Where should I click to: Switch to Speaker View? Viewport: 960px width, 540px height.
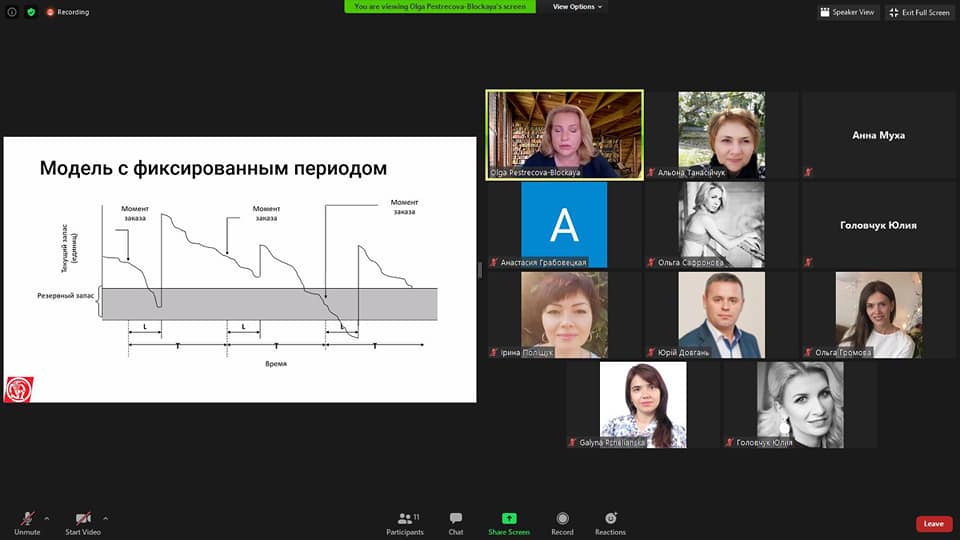(847, 12)
